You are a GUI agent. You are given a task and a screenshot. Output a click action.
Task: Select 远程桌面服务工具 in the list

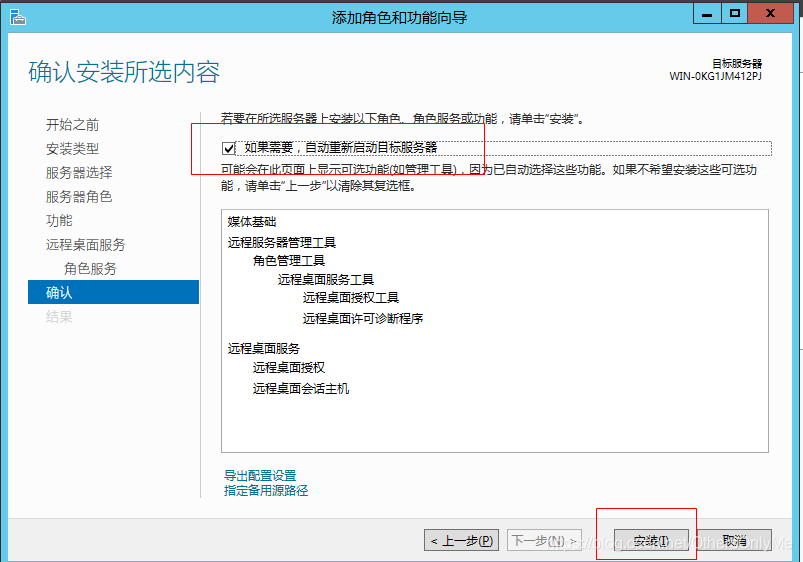point(326,280)
